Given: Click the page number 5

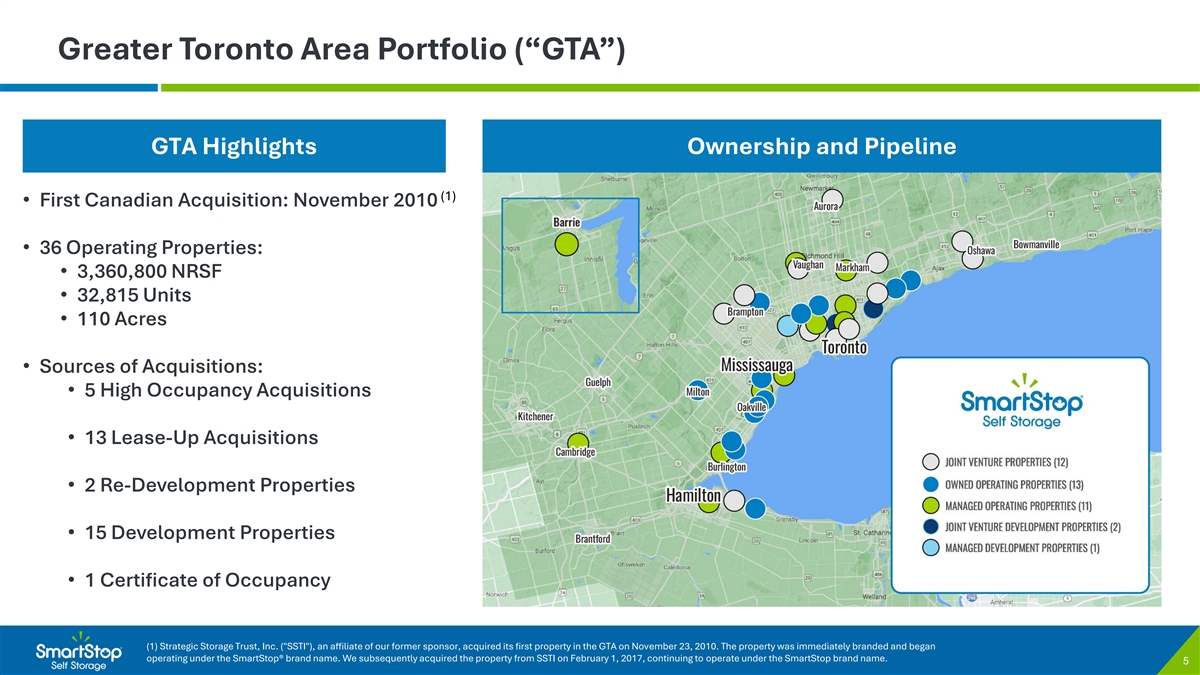Looking at the screenshot, I should [1184, 660].
